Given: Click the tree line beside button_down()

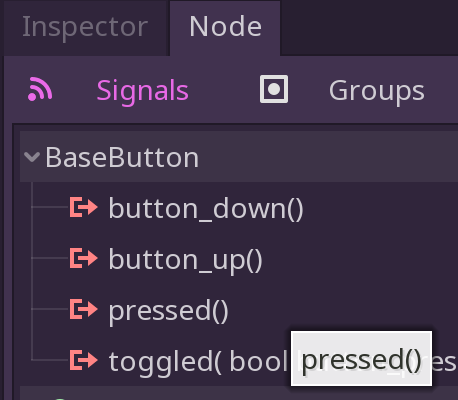Looking at the screenshot, I should coord(50,207).
